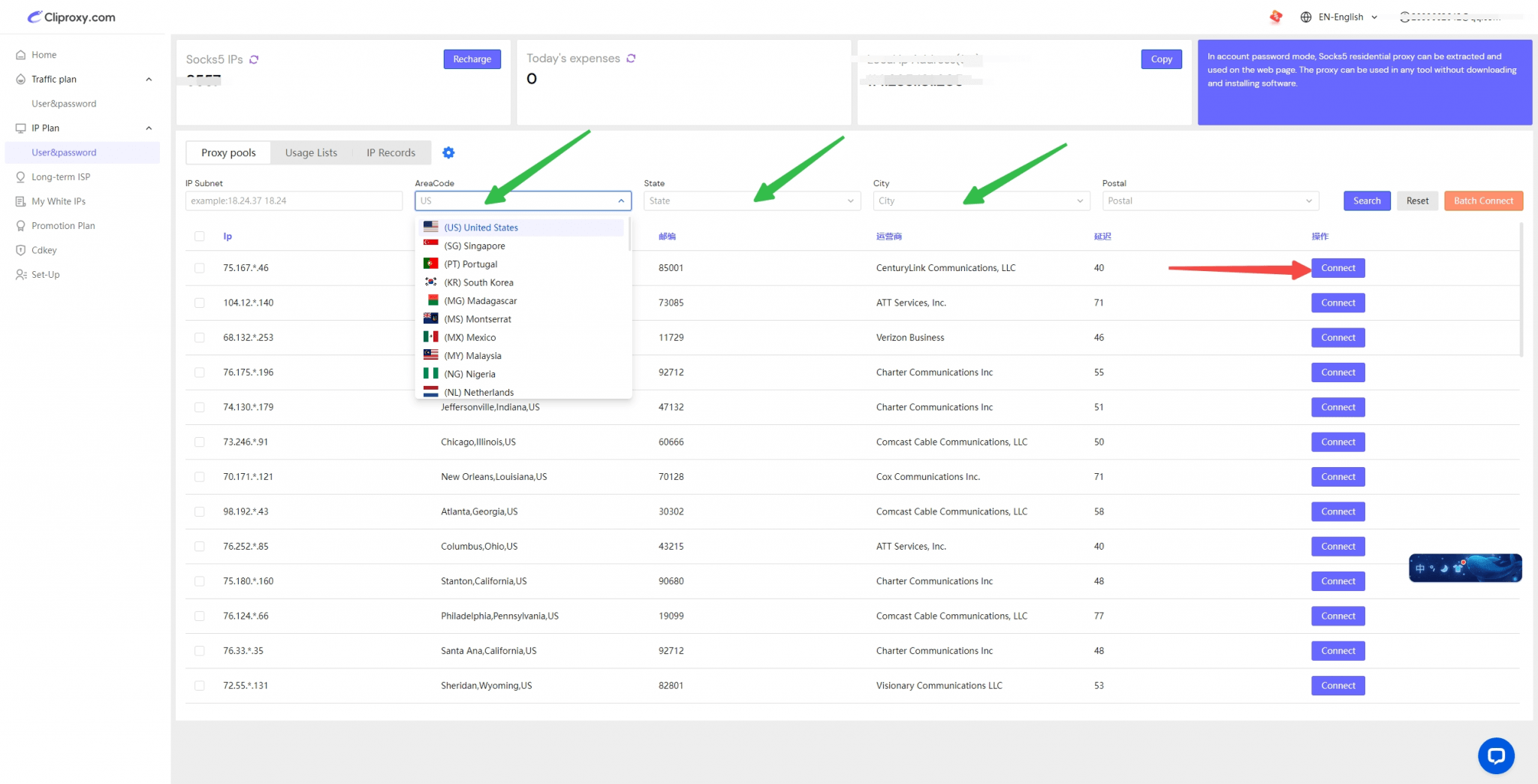This screenshot has height=784, width=1538.
Task: Click the Cliproxy.com logo
Action: (71, 17)
